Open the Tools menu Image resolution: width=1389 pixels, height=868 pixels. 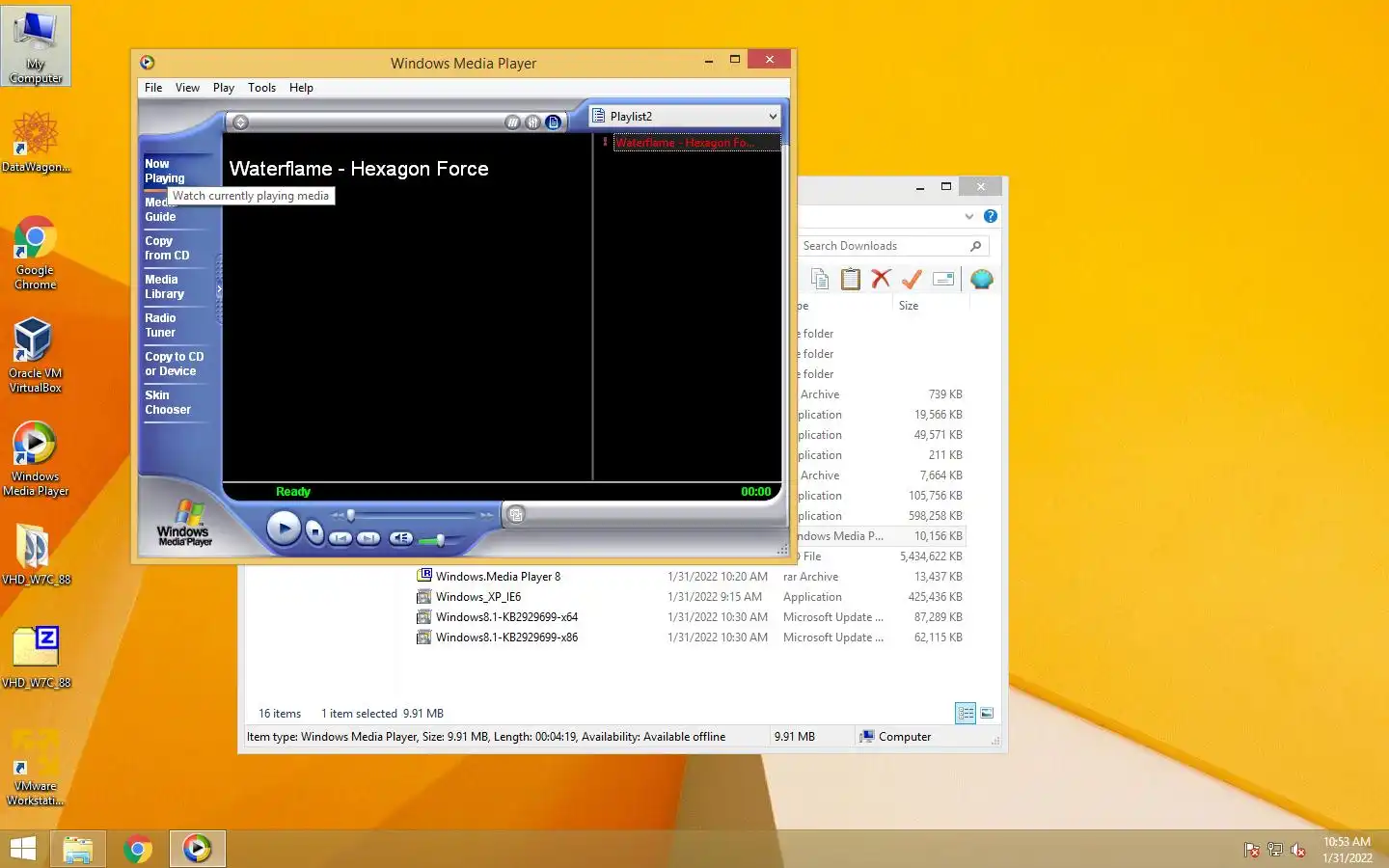(x=261, y=88)
